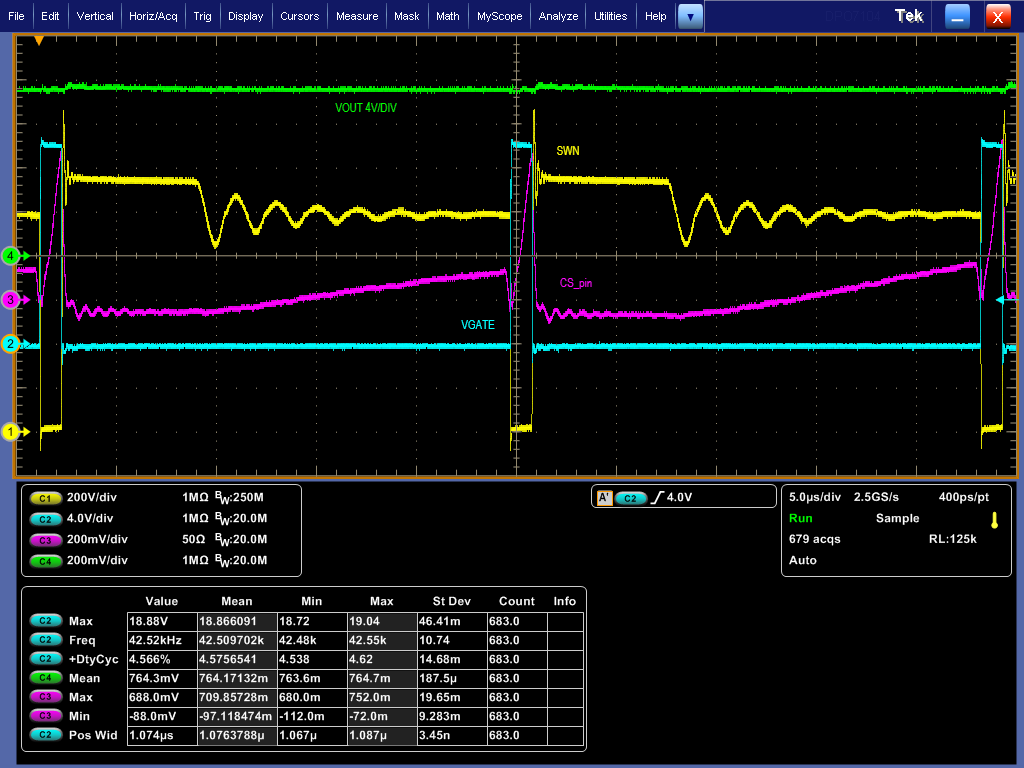This screenshot has height=768, width=1024.
Task: Toggle the Sample acquisition mode label
Action: point(897,518)
